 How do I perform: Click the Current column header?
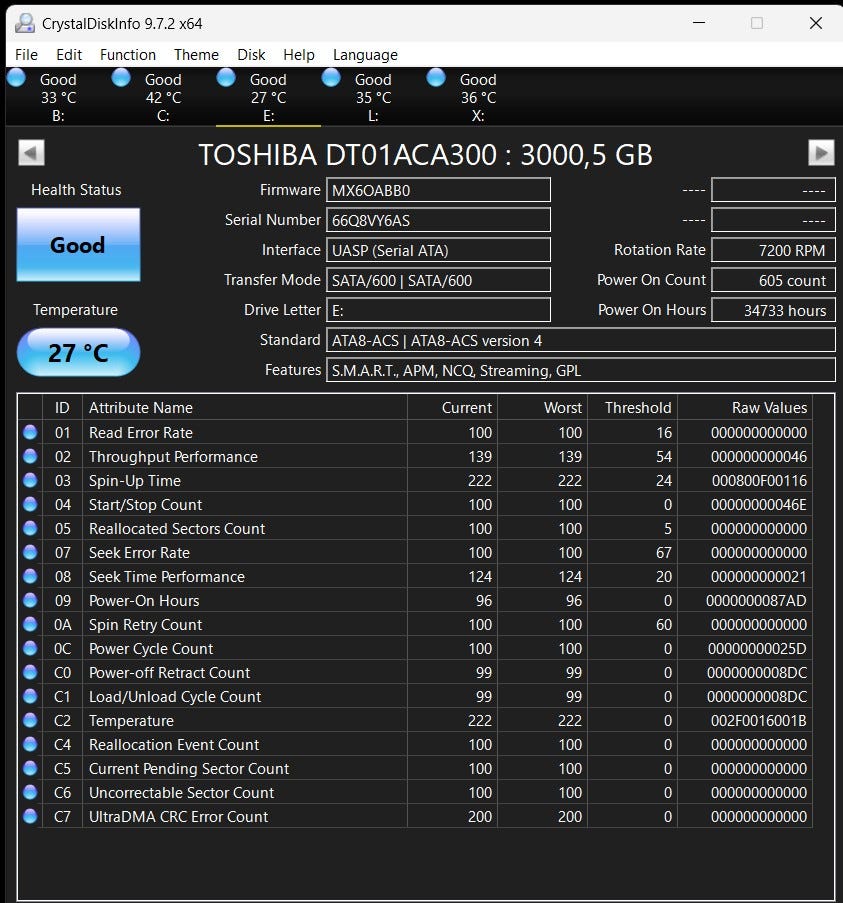point(453,408)
